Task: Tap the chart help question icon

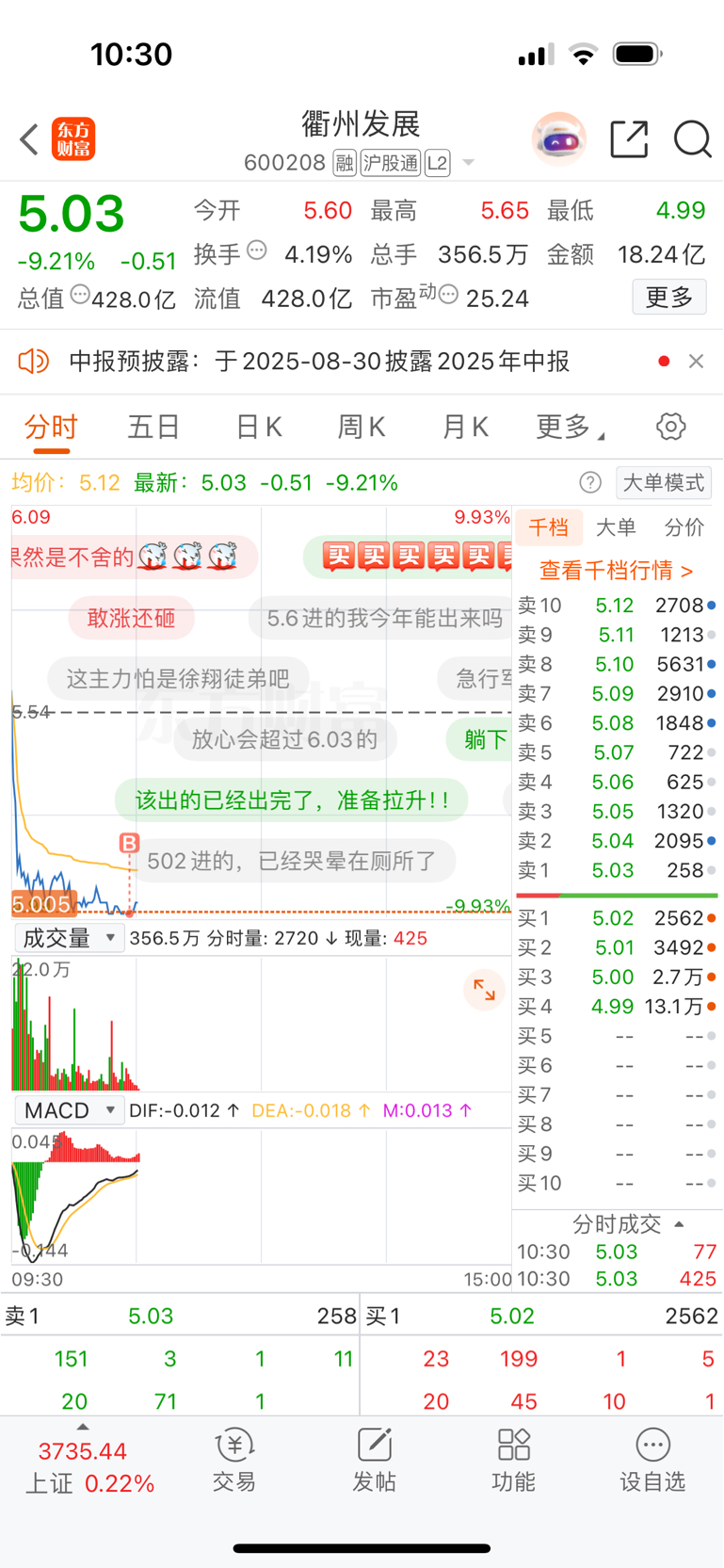Action: [x=590, y=483]
